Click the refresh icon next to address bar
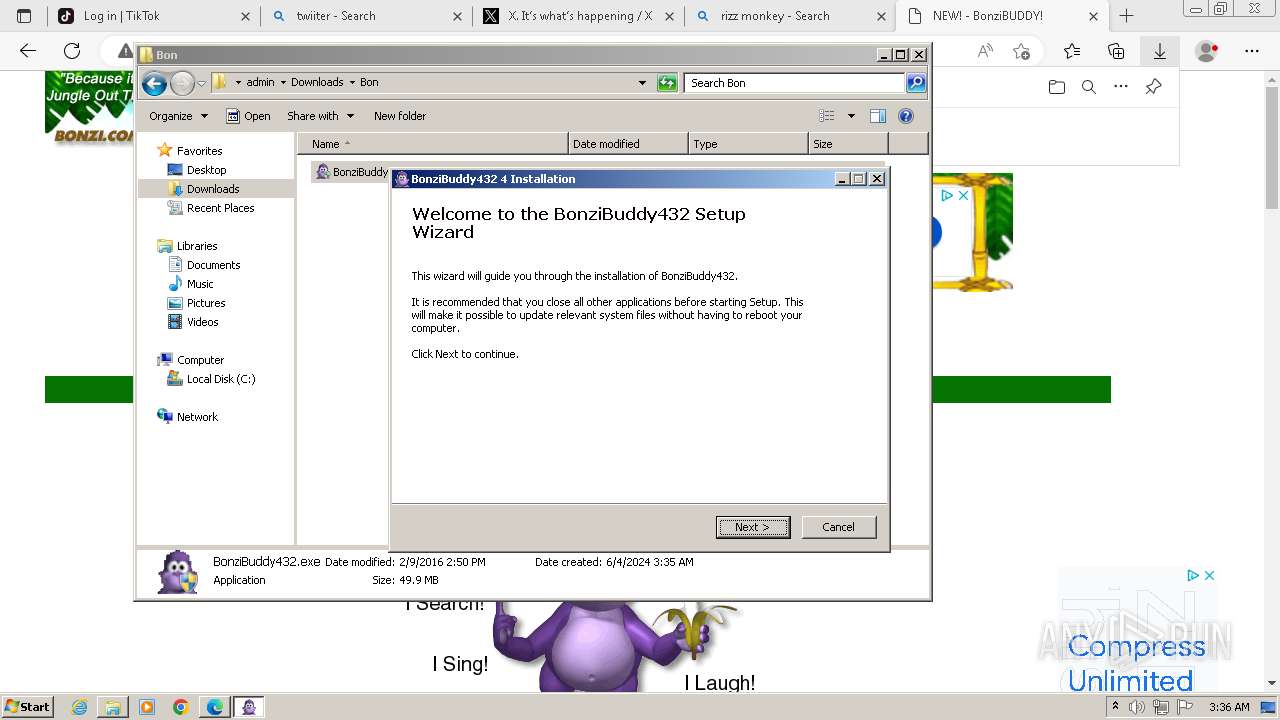 (x=667, y=83)
